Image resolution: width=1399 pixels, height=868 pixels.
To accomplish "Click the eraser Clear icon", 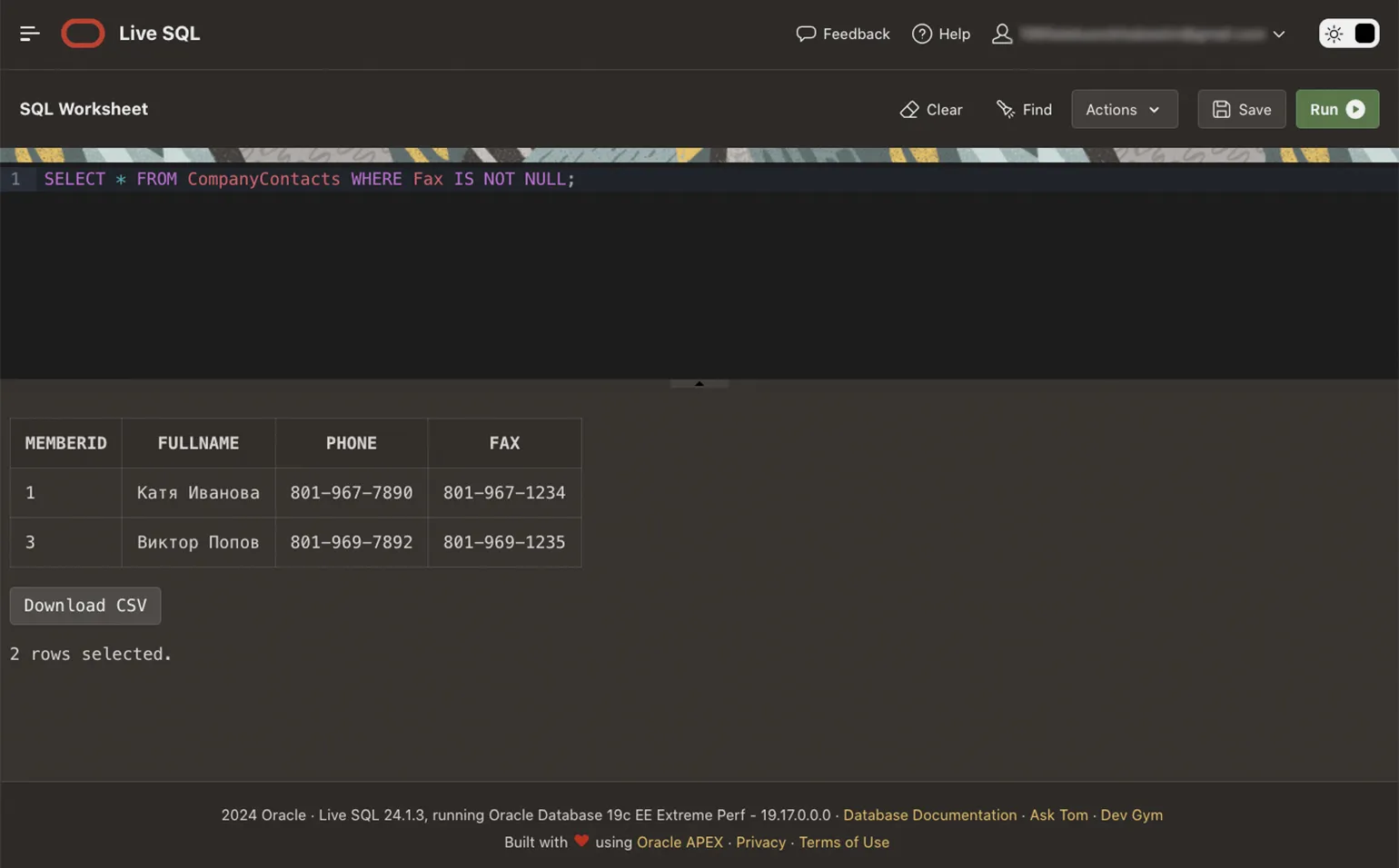I will (x=908, y=110).
